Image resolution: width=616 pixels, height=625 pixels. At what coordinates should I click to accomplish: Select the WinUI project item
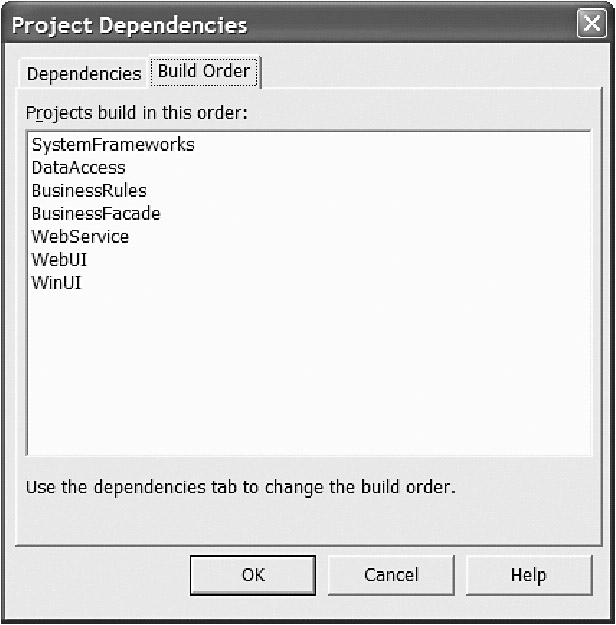[57, 283]
